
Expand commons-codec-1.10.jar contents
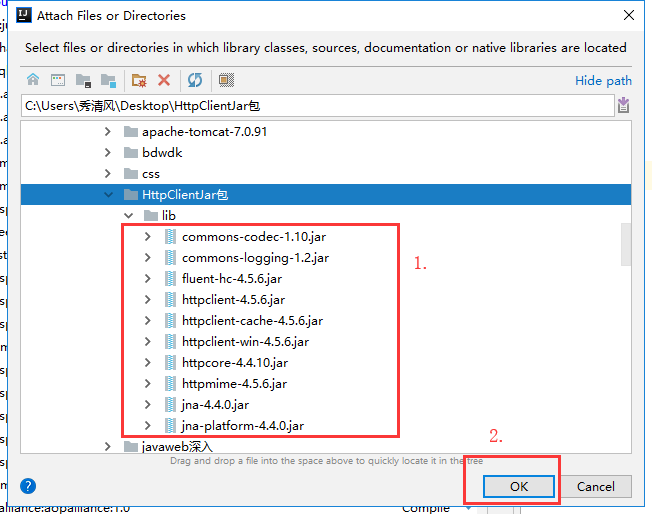tap(148, 237)
